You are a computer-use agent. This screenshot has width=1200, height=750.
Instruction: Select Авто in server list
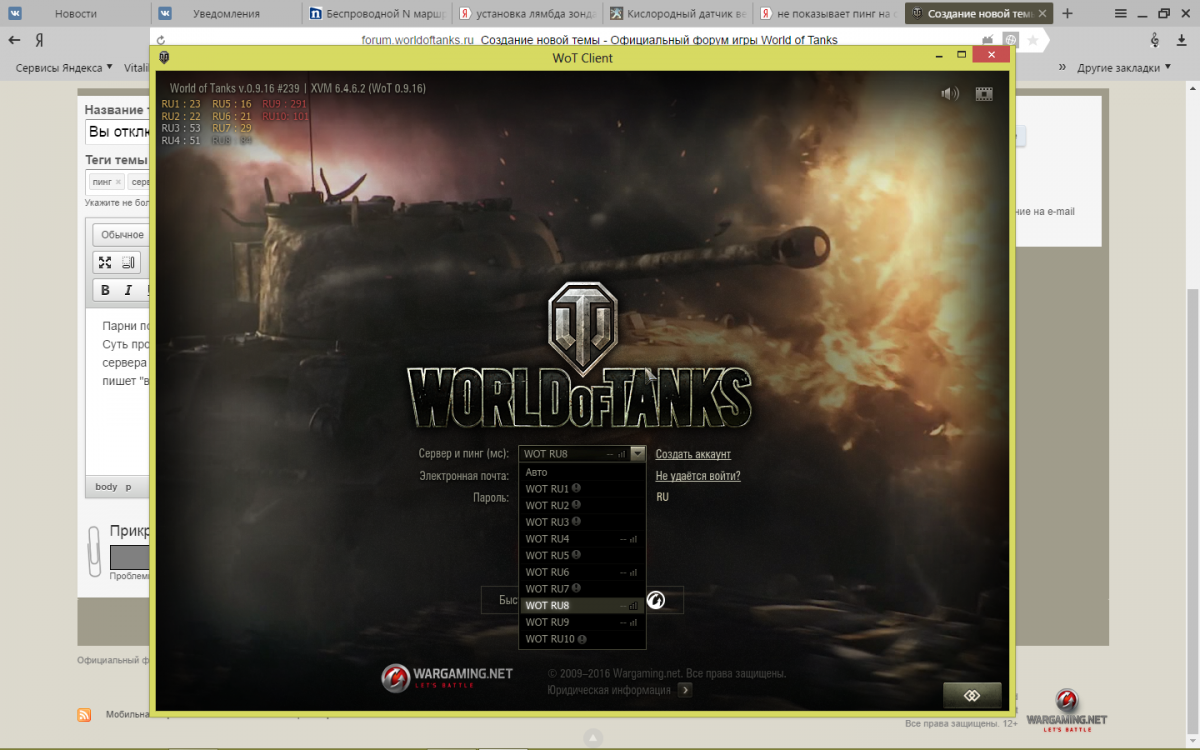click(x=582, y=472)
